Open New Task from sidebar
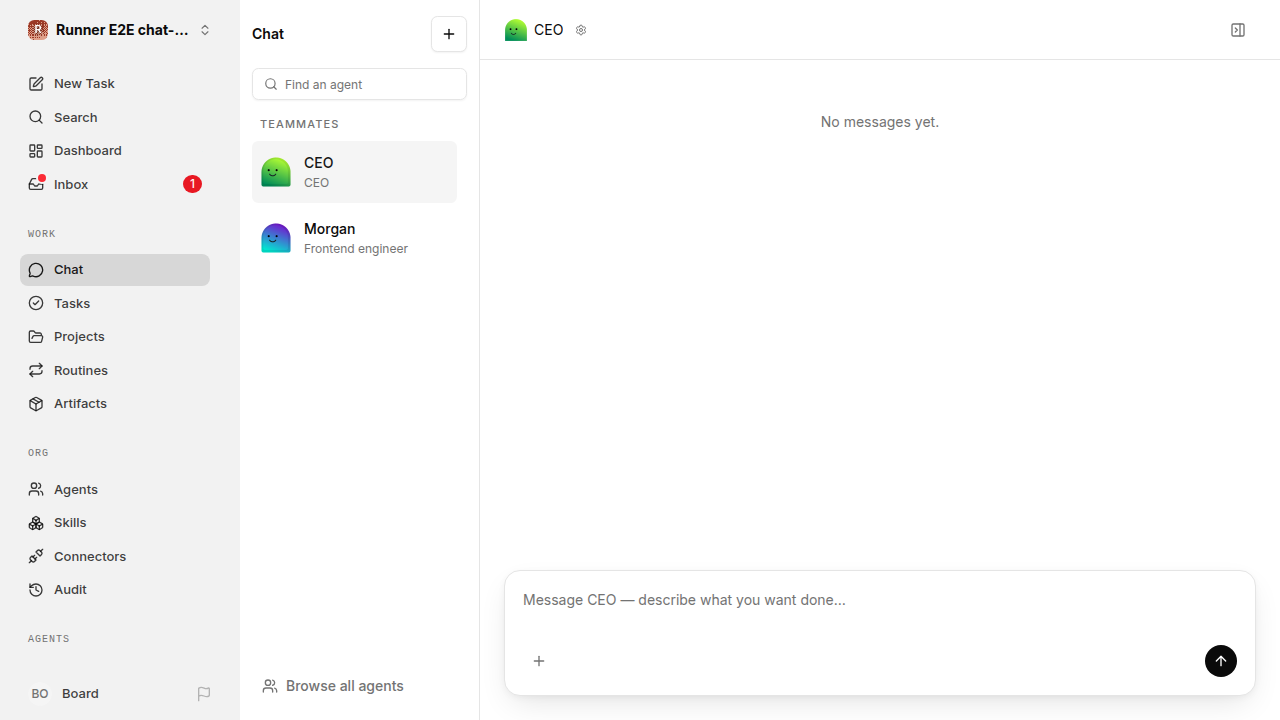The width and height of the screenshot is (1280, 720). tap(115, 84)
